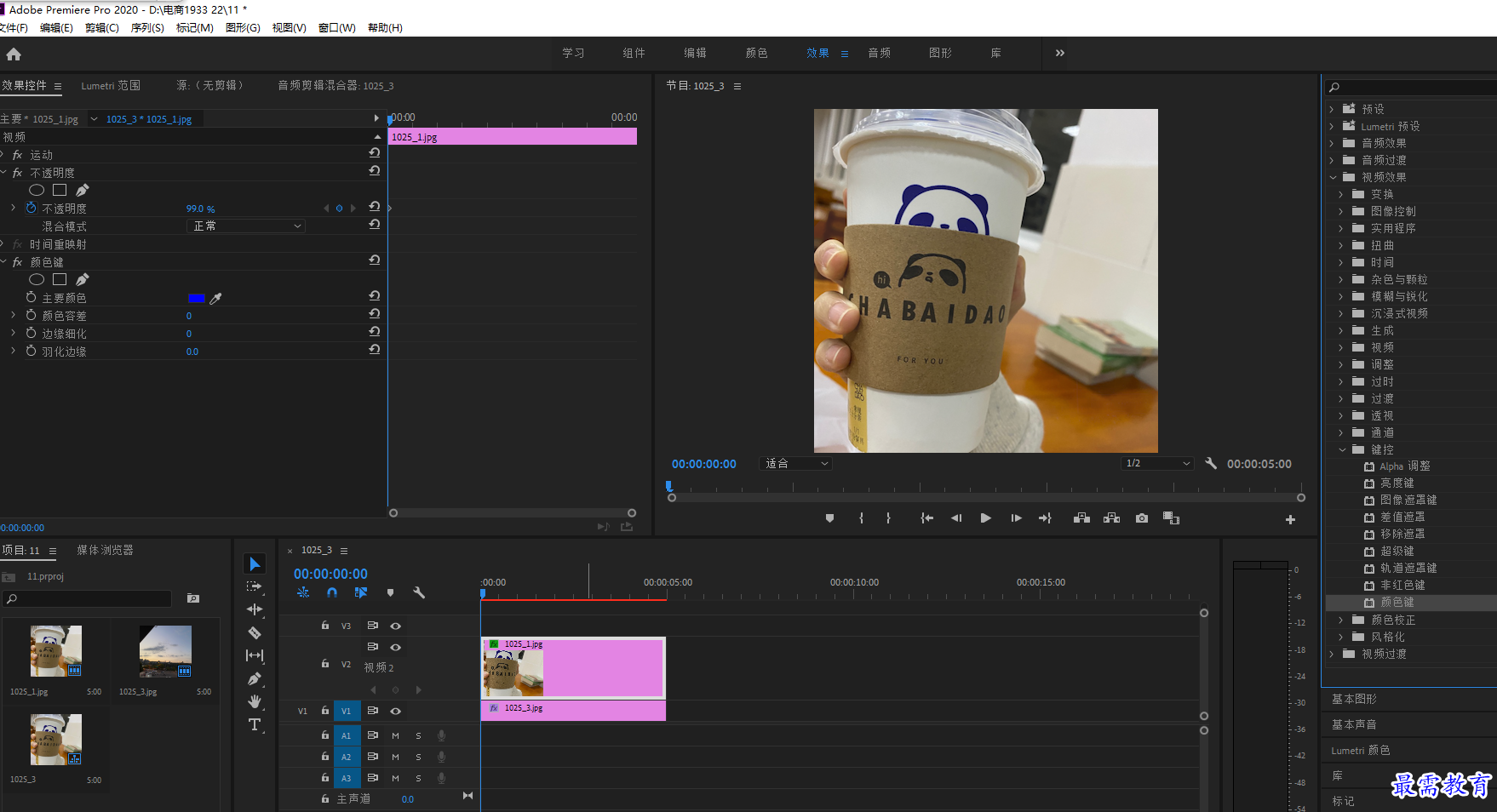Create ellipse mask for 颜色键
The image size is (1497, 812).
(x=37, y=279)
